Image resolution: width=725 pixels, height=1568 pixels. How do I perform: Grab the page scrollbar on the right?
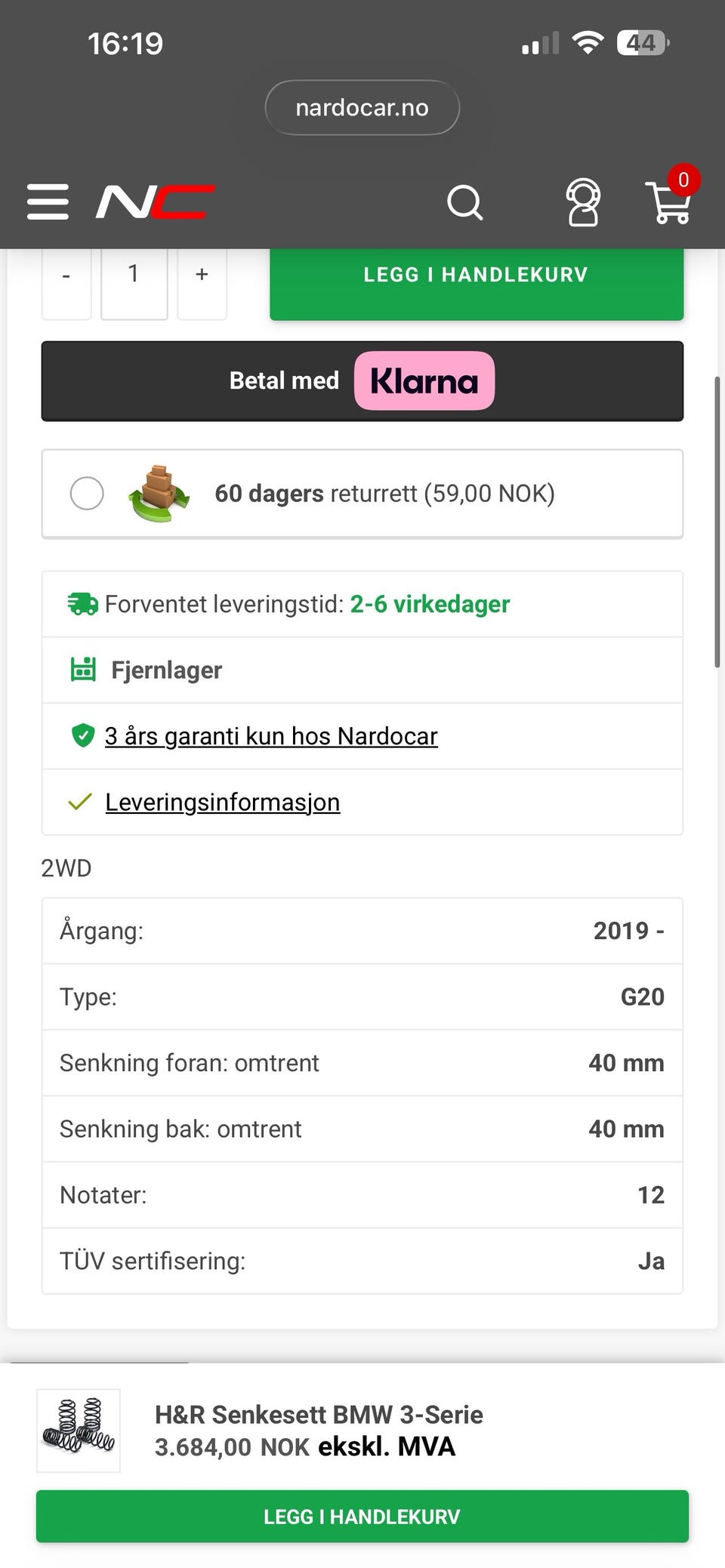pyautogui.click(x=717, y=521)
